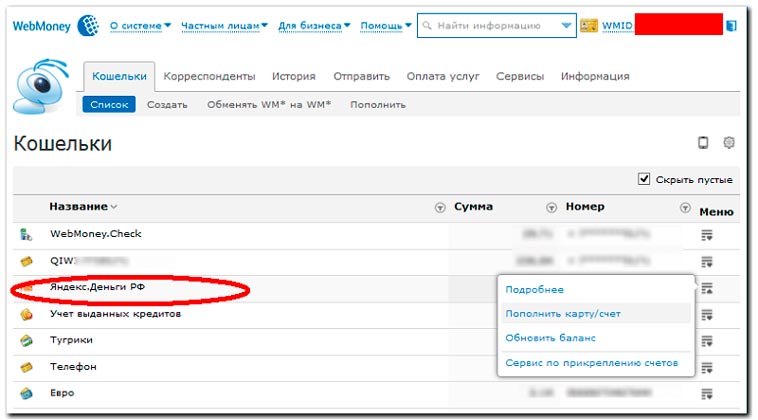Select Обновить баланс in the context menu
The image size is (758, 420).
tap(551, 338)
